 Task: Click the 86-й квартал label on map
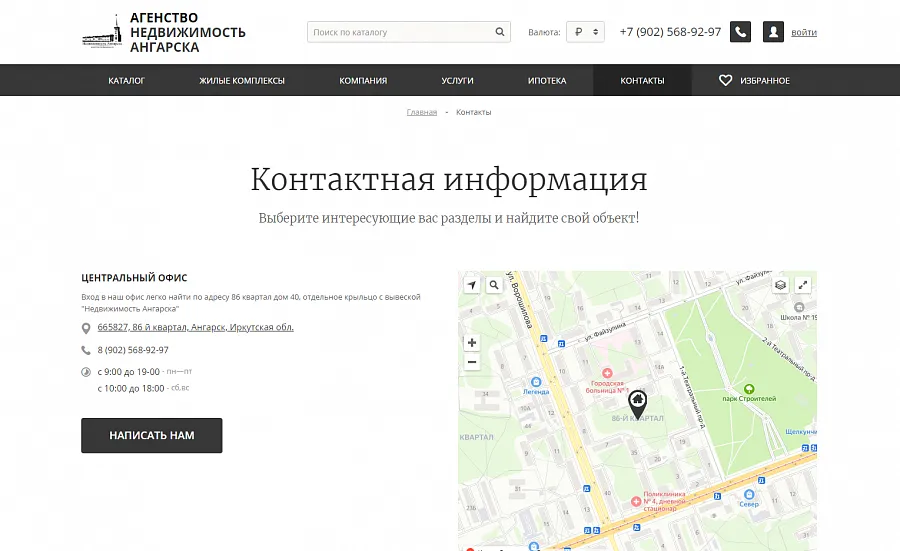pos(638,418)
